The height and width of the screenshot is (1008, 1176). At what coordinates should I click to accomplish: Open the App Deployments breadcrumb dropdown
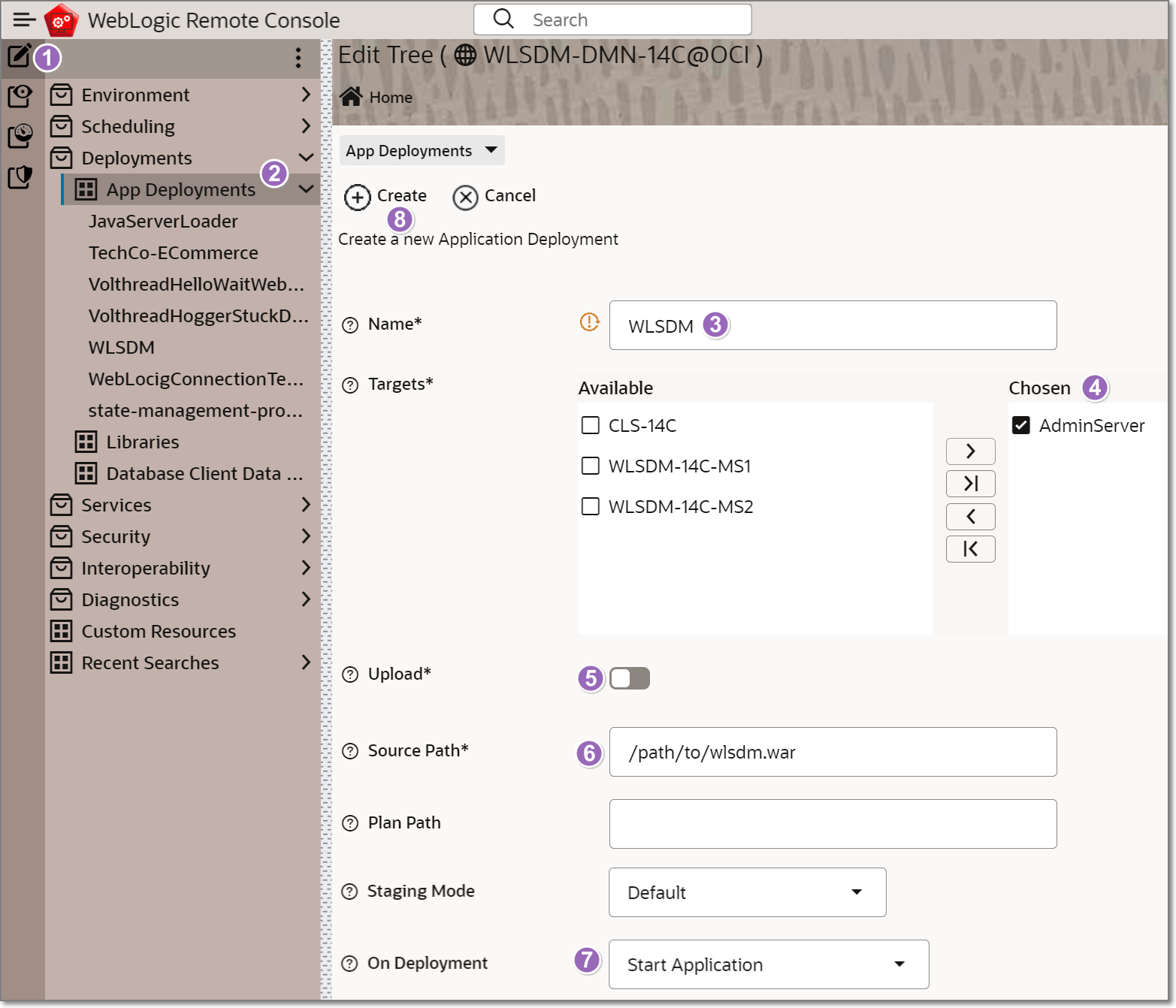pyautogui.click(x=422, y=150)
